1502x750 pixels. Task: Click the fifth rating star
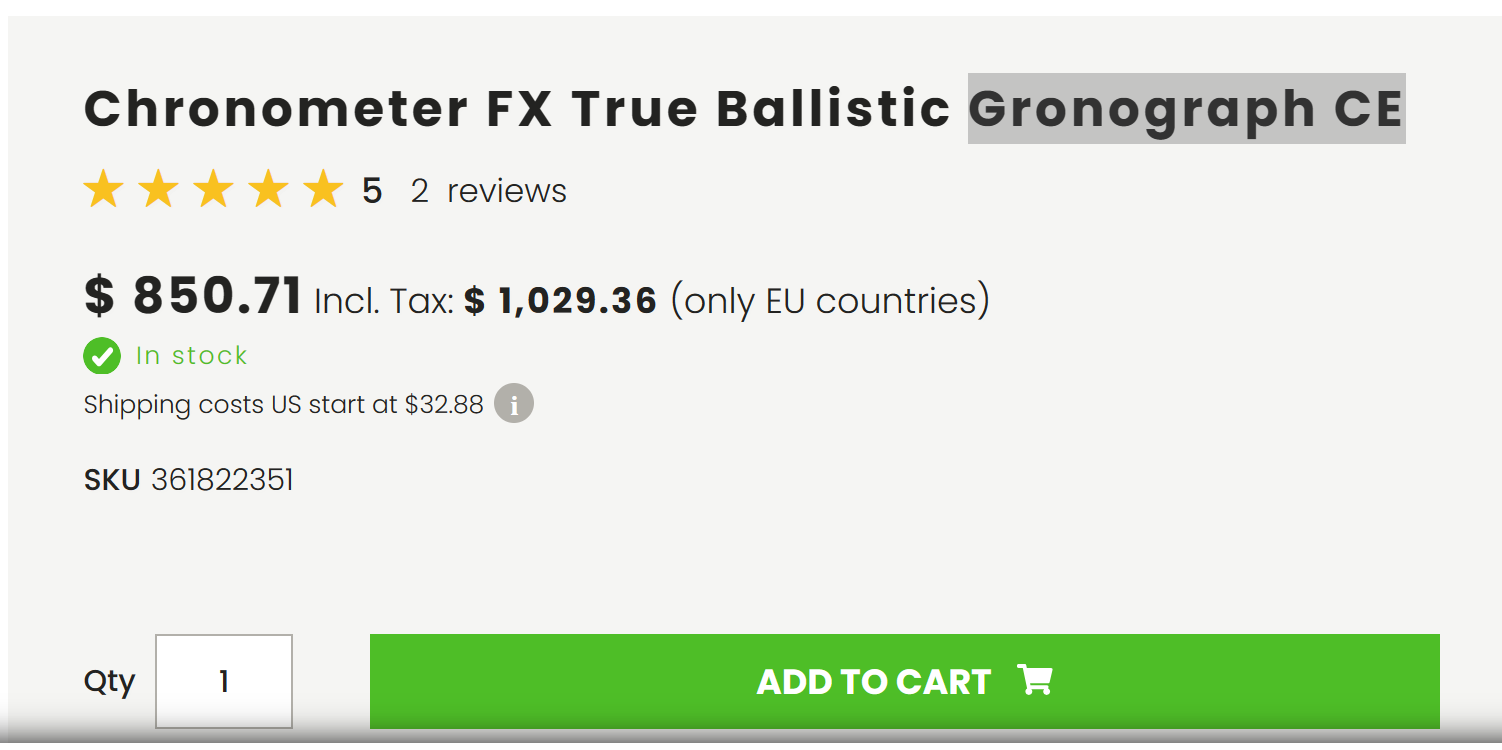point(323,189)
